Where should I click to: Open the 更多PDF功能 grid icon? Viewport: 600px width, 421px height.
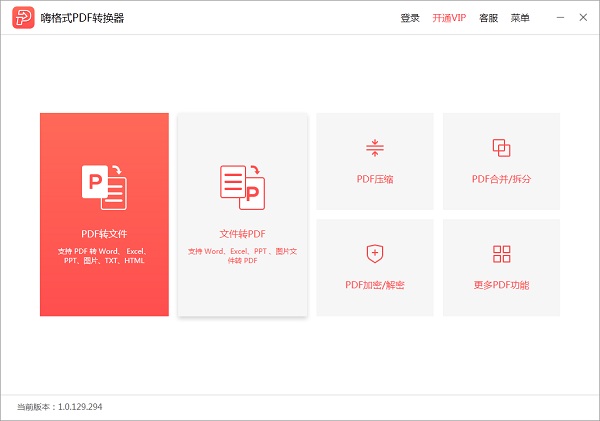(501, 254)
